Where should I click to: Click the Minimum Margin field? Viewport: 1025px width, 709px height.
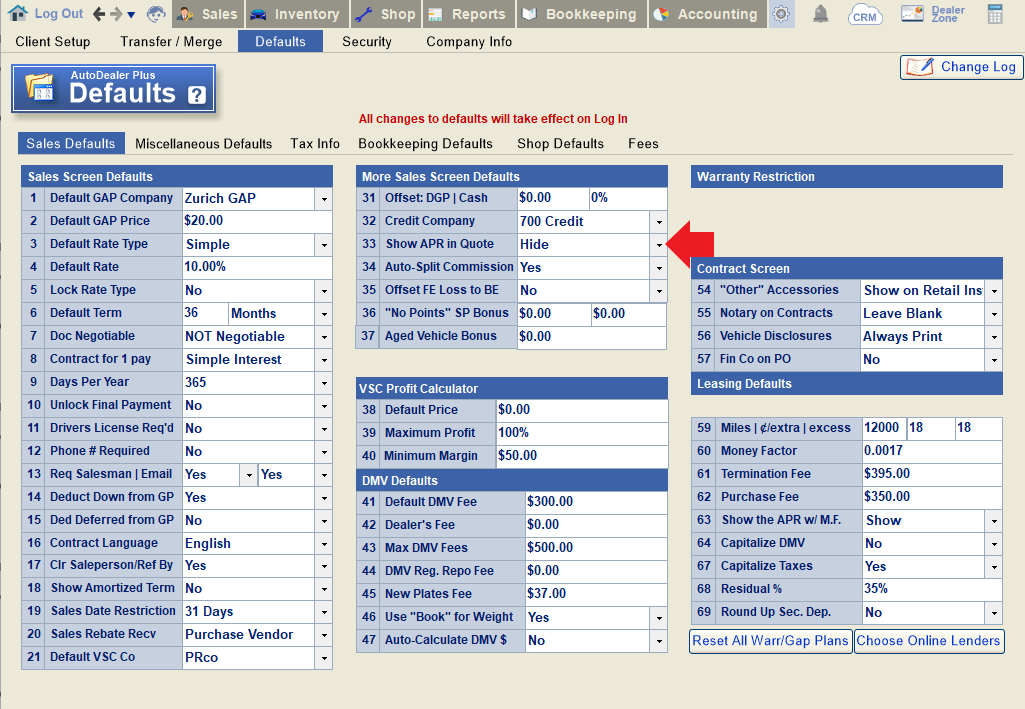(x=582, y=455)
